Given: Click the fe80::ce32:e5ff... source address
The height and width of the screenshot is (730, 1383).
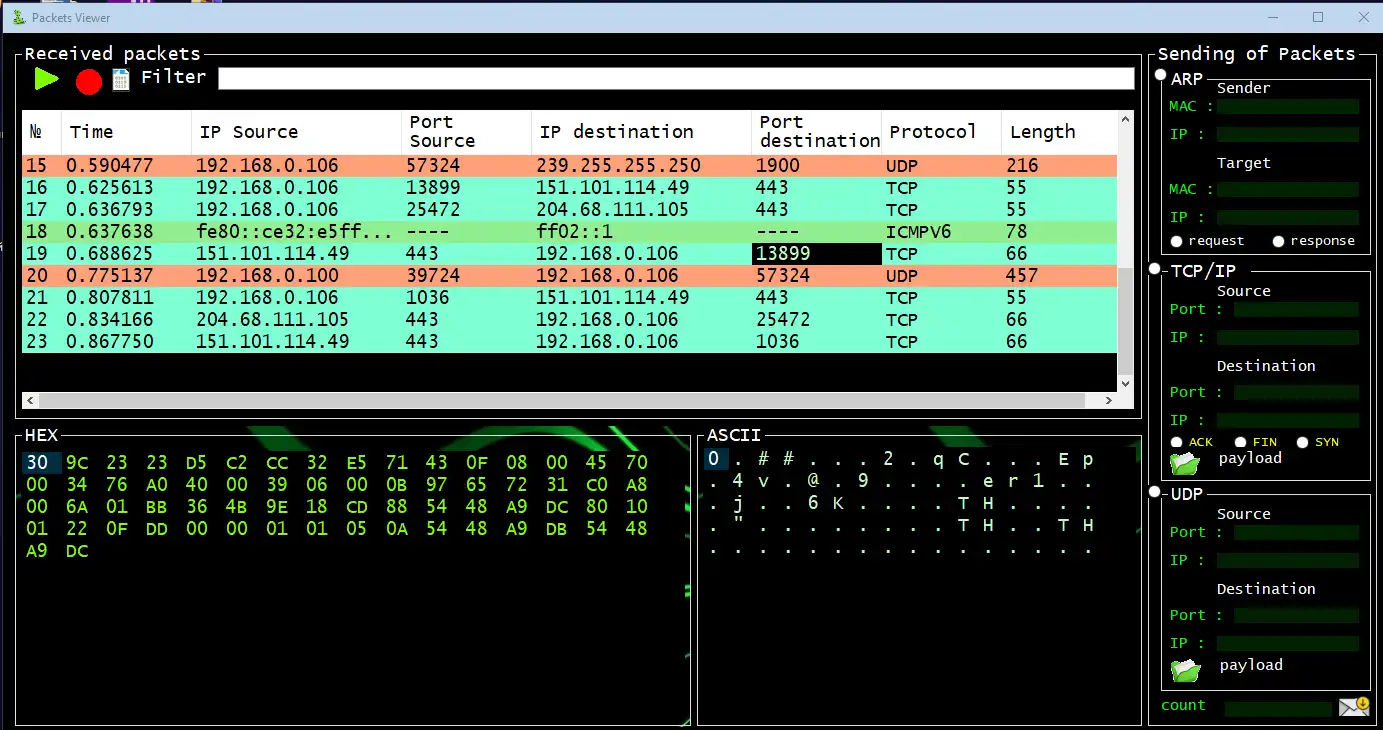Looking at the screenshot, I should [x=295, y=232].
